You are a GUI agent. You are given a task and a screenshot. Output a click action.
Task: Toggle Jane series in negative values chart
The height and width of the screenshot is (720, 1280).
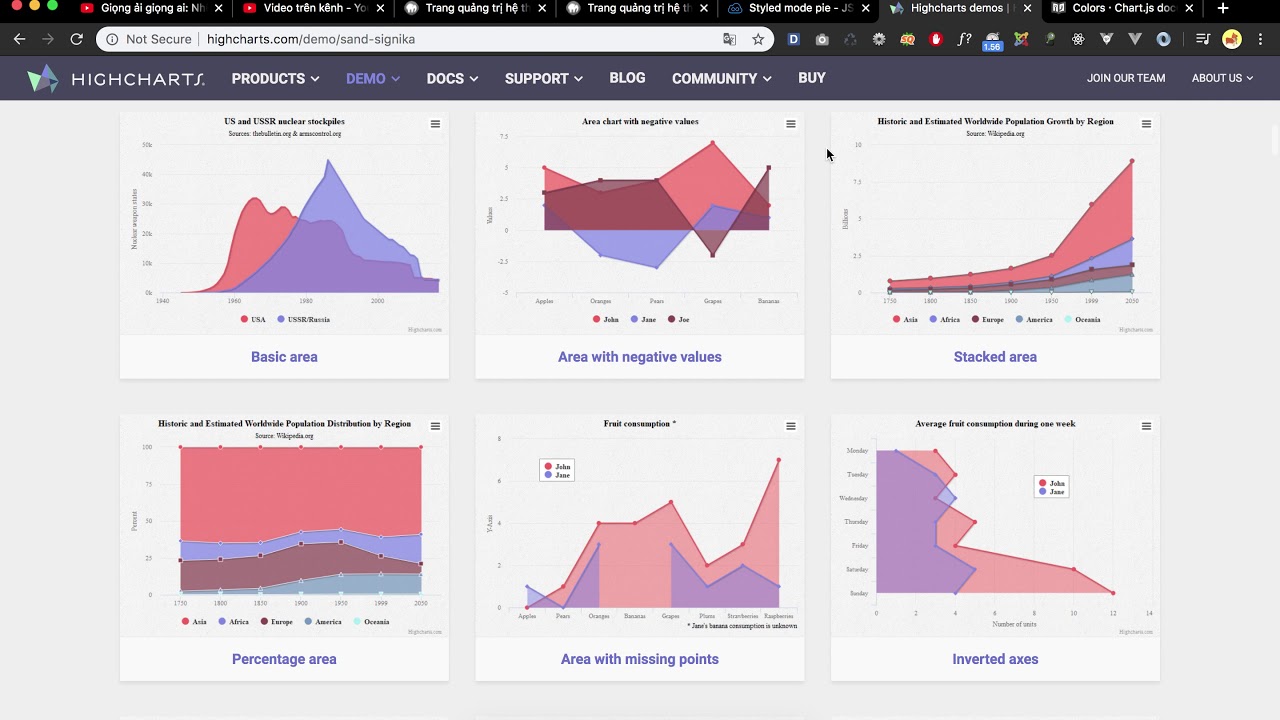643,319
